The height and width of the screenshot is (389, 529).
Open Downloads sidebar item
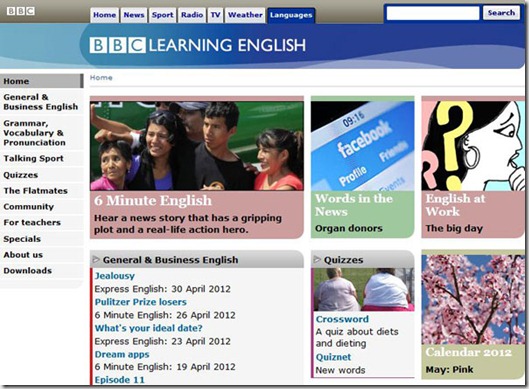(x=41, y=271)
